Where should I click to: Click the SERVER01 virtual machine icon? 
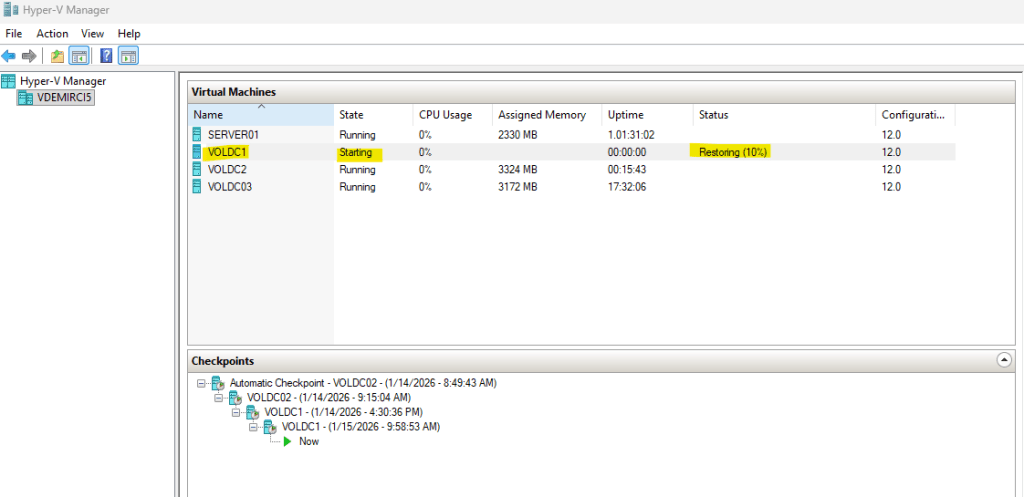pyautogui.click(x=197, y=134)
